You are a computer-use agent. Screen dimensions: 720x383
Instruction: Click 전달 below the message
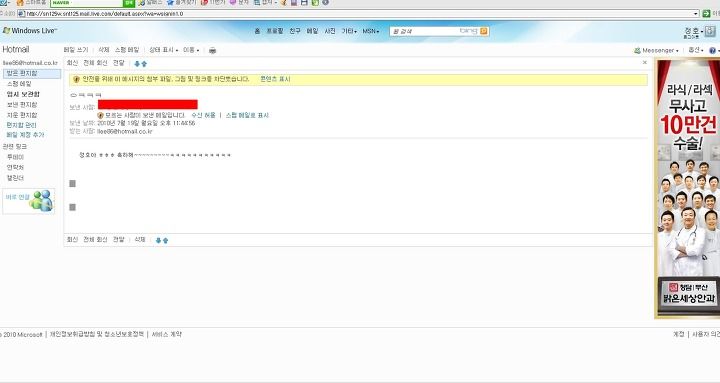(118, 240)
